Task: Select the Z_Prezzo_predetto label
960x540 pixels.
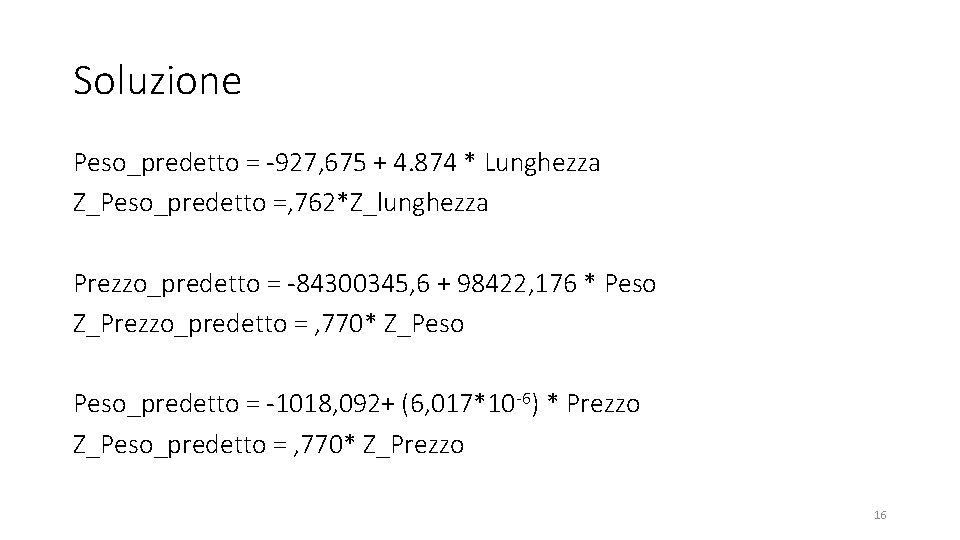Action: (180, 324)
